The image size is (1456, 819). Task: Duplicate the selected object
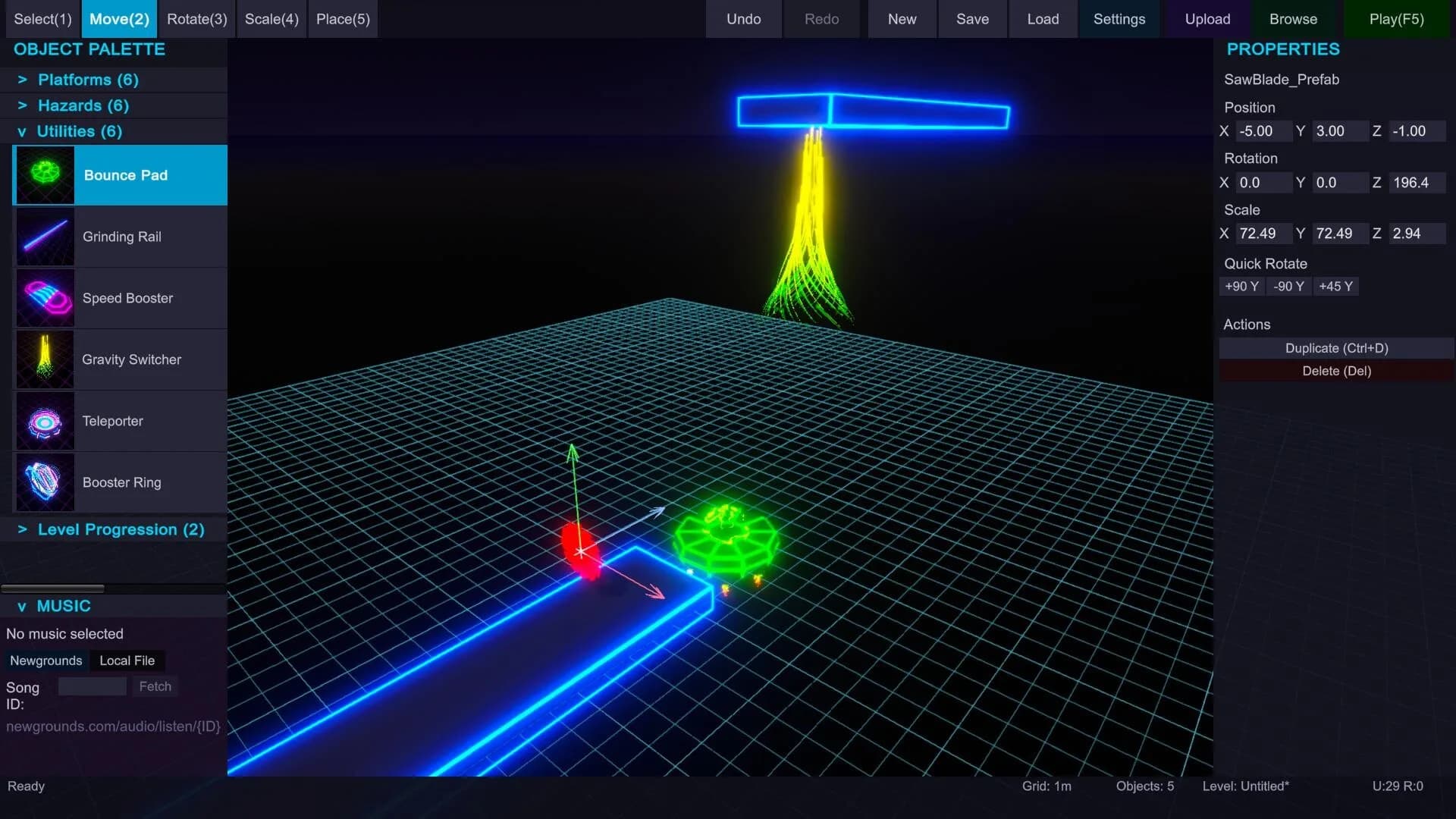point(1336,348)
